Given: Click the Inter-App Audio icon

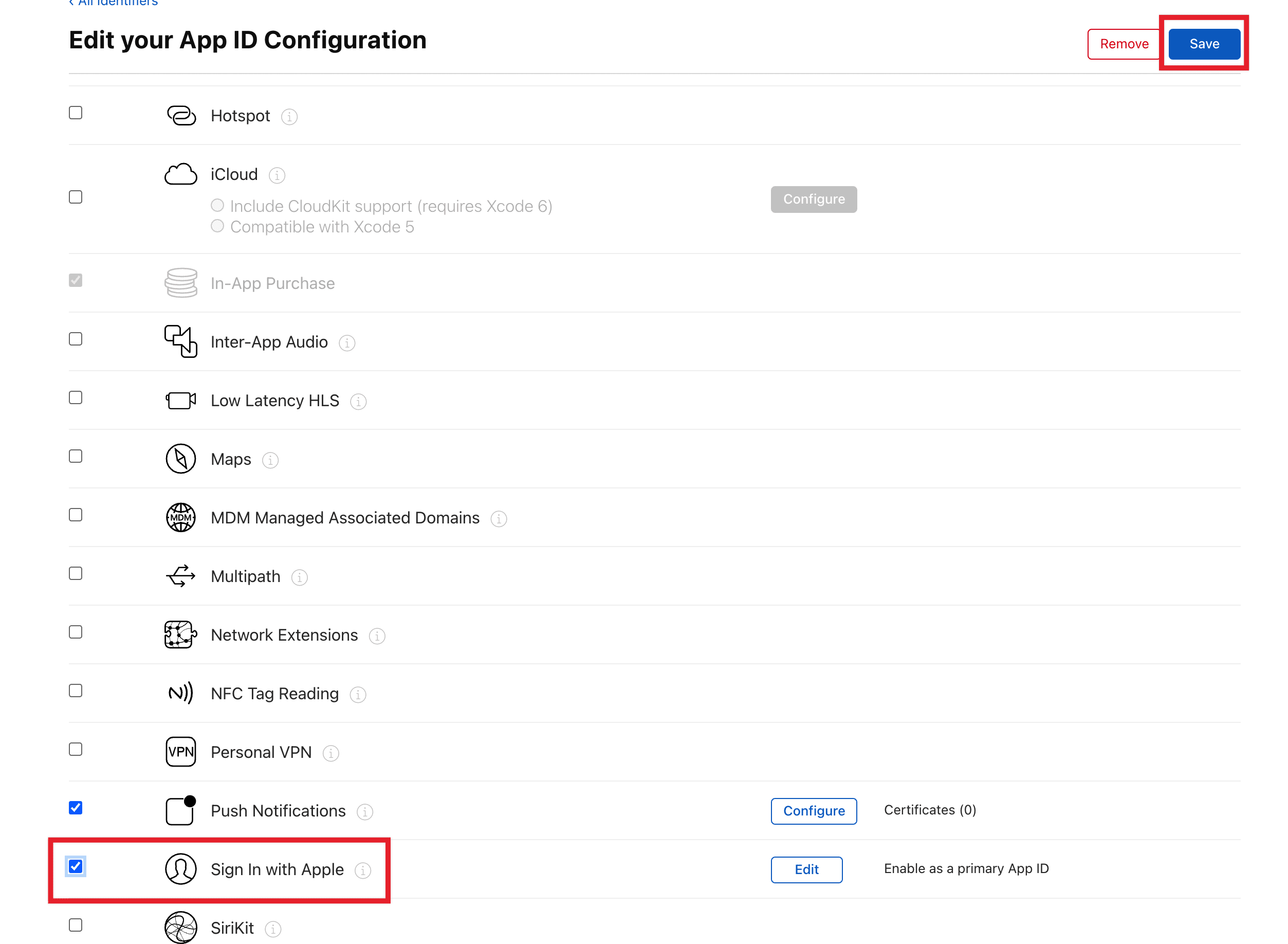Looking at the screenshot, I should click(180, 342).
